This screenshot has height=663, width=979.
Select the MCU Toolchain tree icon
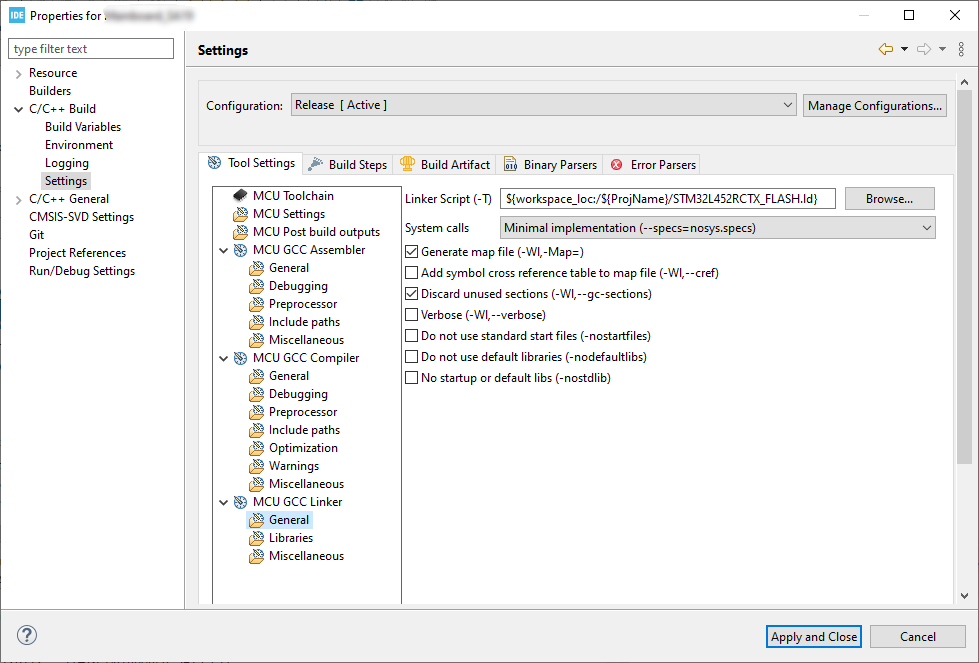pos(240,195)
